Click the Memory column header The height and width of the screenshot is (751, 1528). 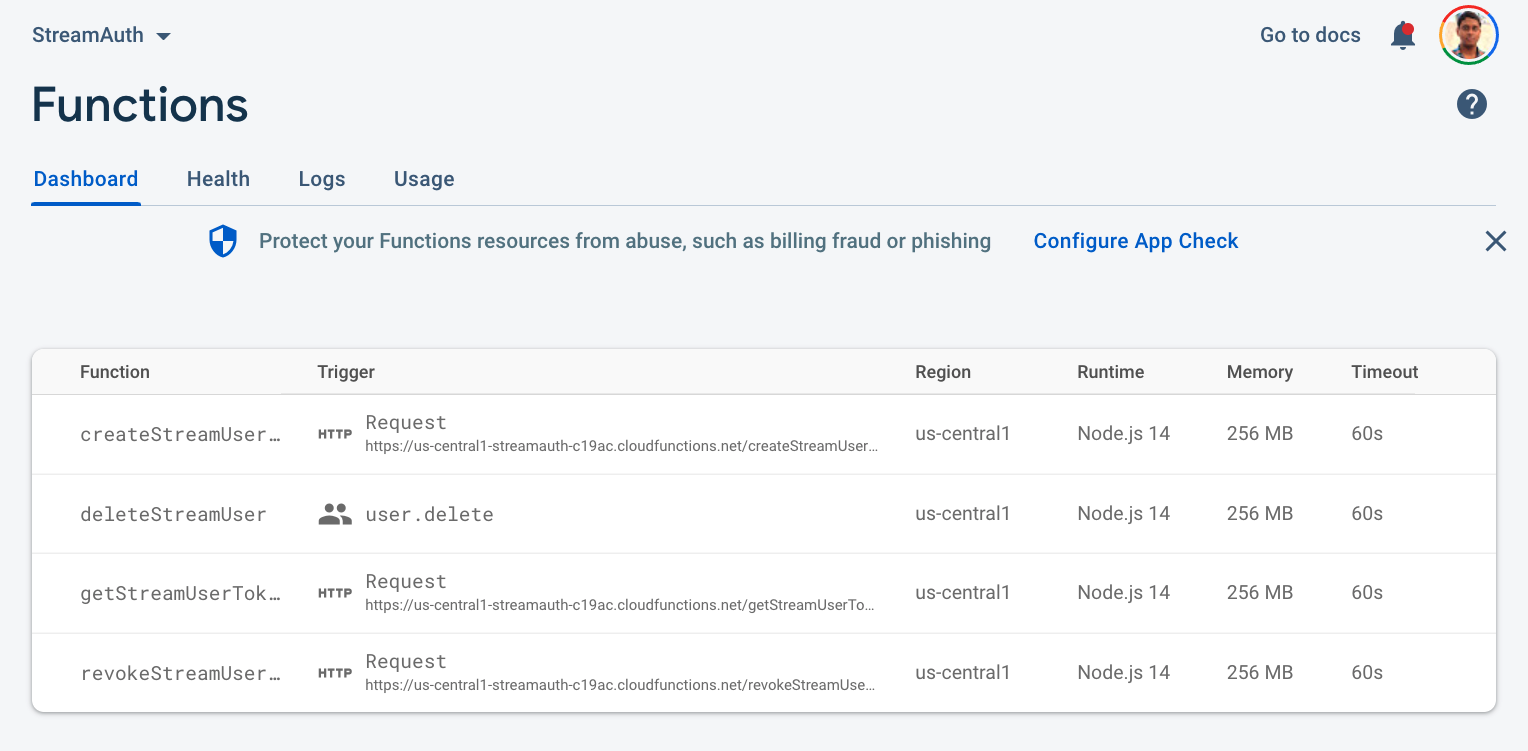[1260, 372]
